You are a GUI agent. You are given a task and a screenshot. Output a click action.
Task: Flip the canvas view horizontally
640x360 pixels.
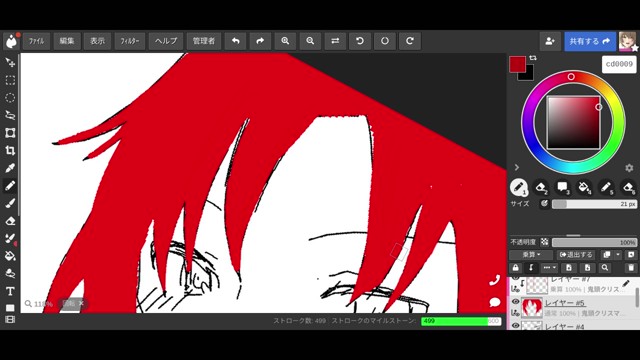point(335,41)
